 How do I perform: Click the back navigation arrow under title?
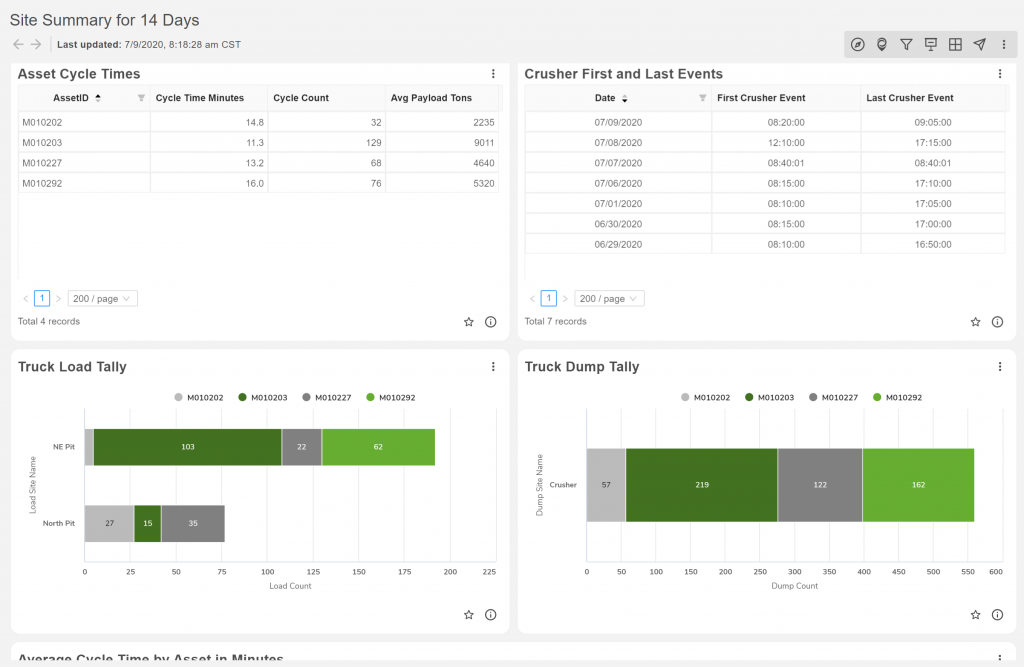[17, 44]
